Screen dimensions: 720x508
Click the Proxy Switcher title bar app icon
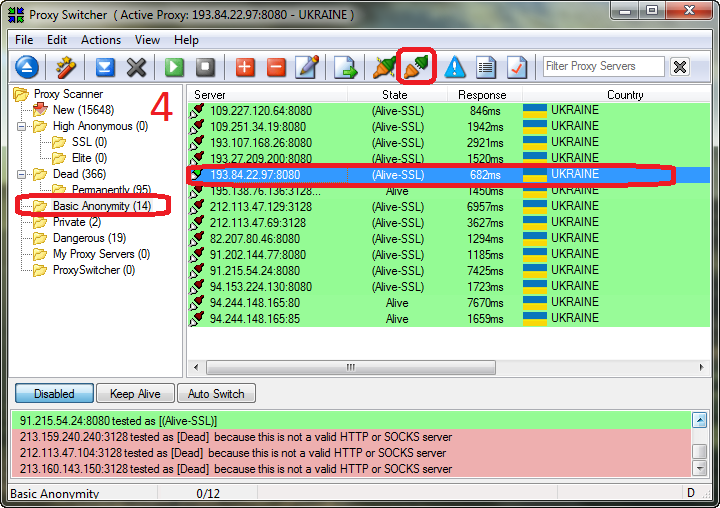click(x=16, y=15)
